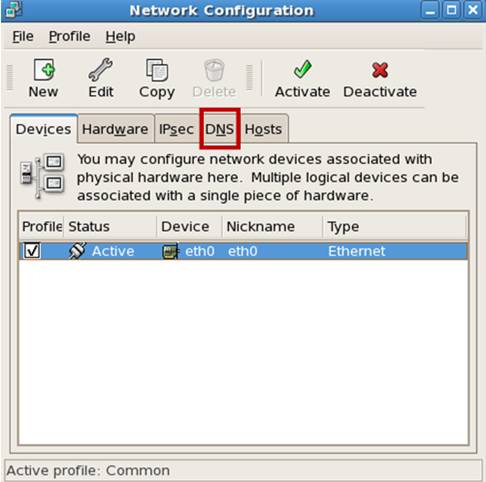The width and height of the screenshot is (486, 482).
Task: Open the IPsec tab
Action: click(x=176, y=129)
